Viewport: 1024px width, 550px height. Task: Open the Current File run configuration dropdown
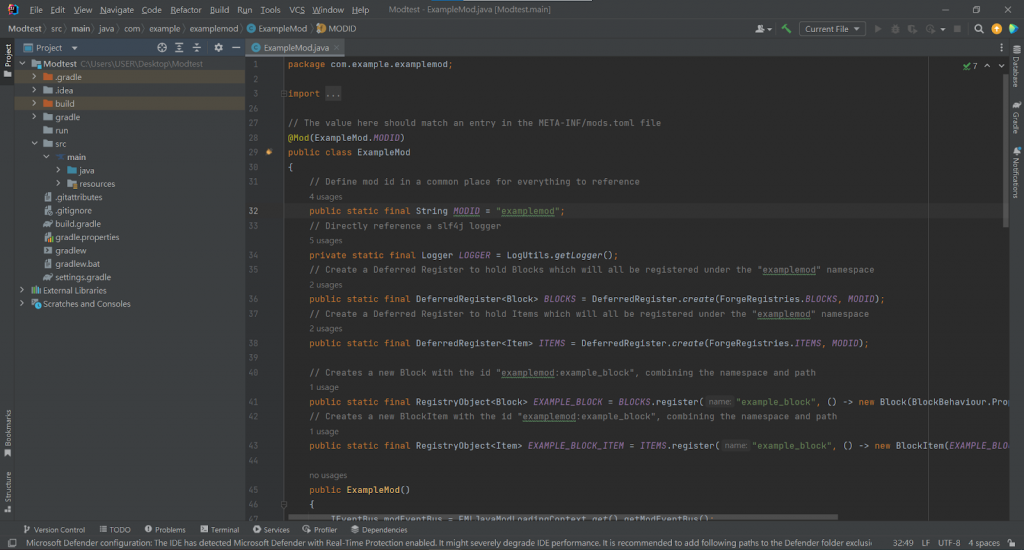pyautogui.click(x=832, y=29)
